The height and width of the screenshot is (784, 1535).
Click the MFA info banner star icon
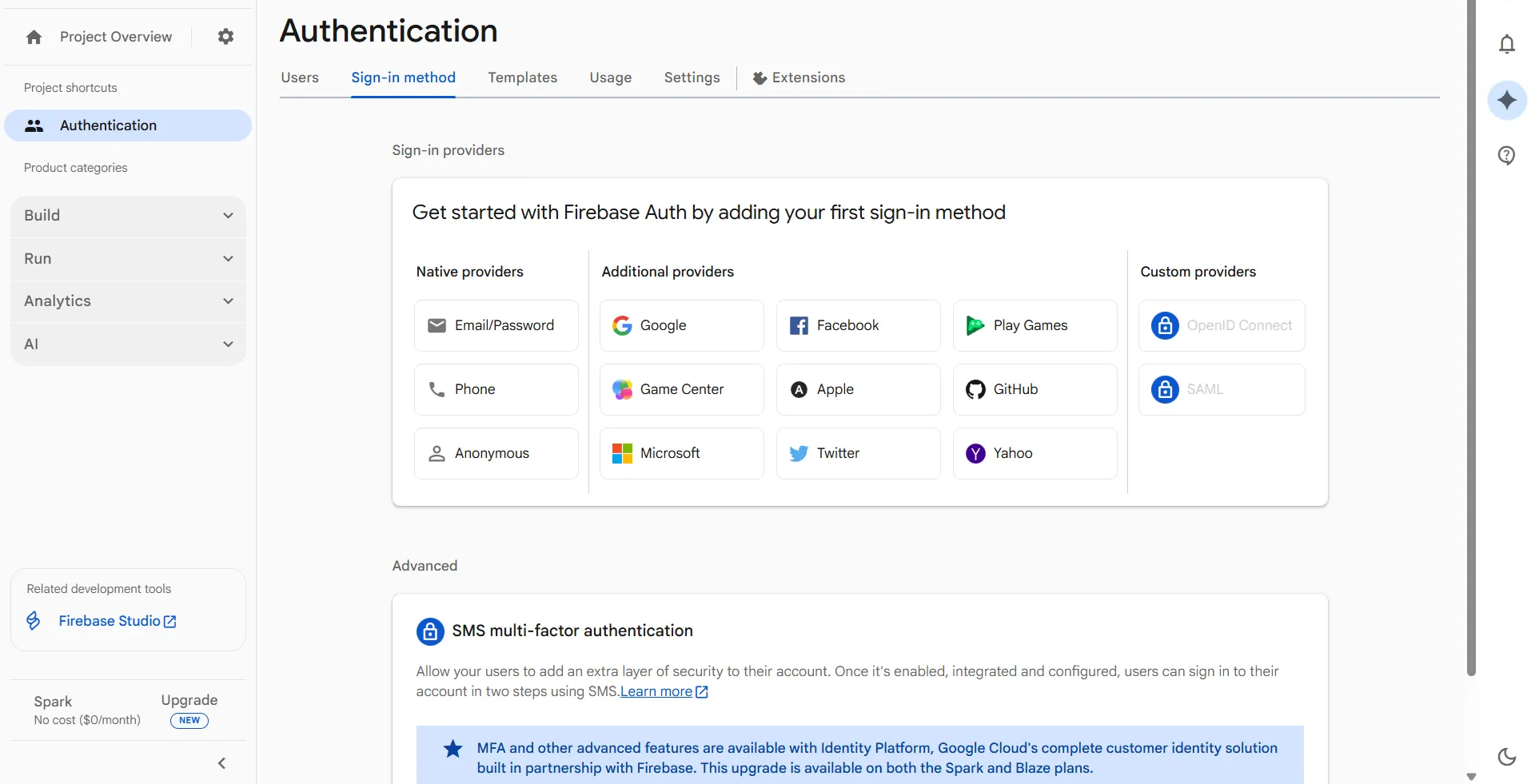[453, 749]
